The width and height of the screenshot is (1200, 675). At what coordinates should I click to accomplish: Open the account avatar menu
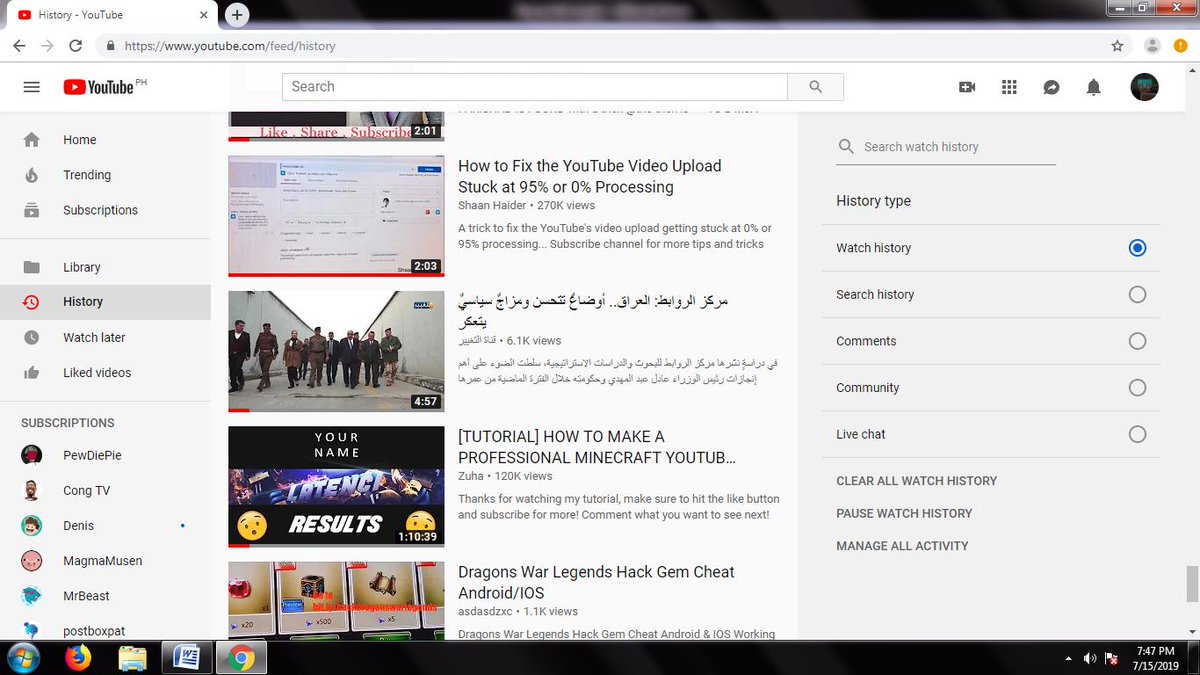pos(1144,87)
